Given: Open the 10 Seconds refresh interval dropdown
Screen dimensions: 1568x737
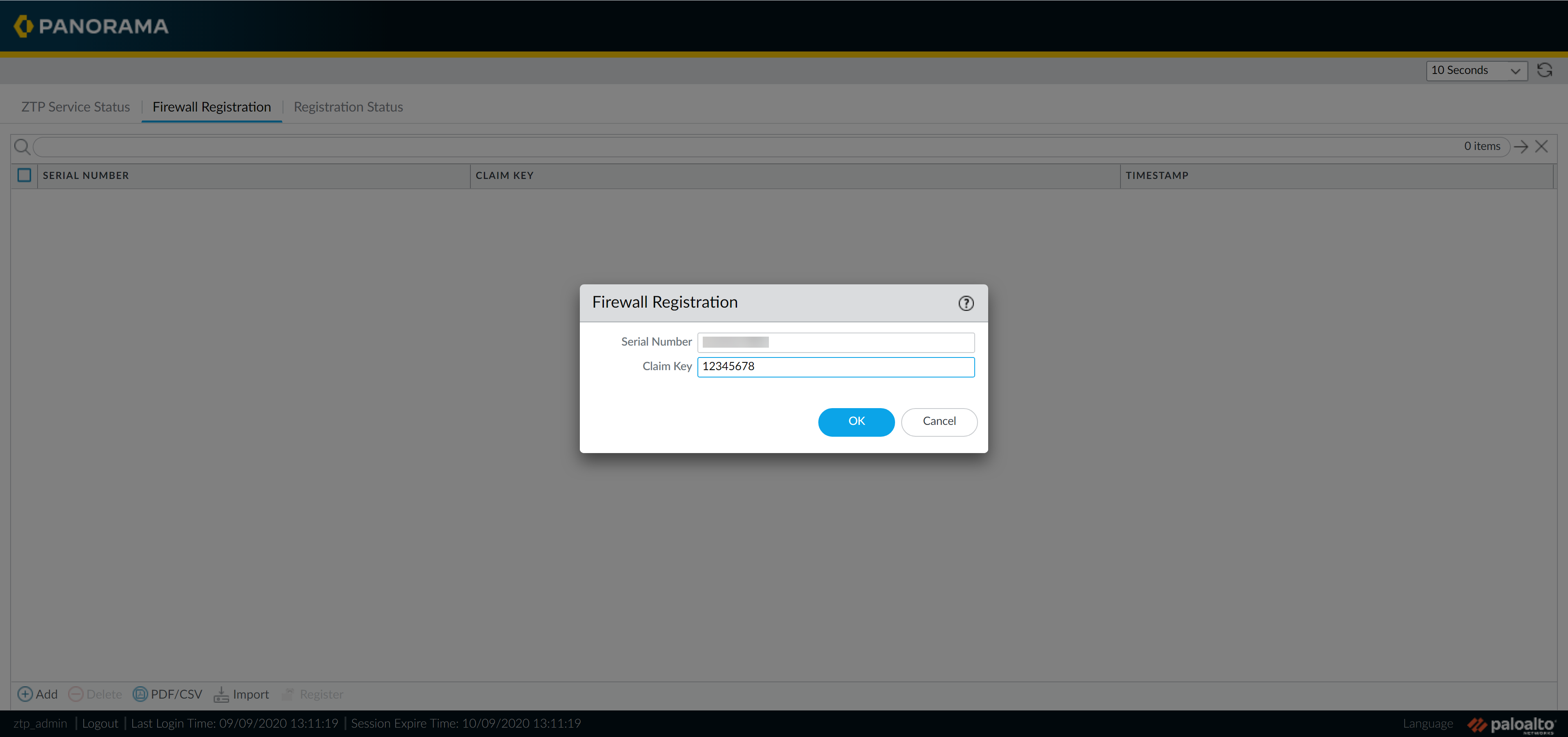Looking at the screenshot, I should (x=1475, y=71).
